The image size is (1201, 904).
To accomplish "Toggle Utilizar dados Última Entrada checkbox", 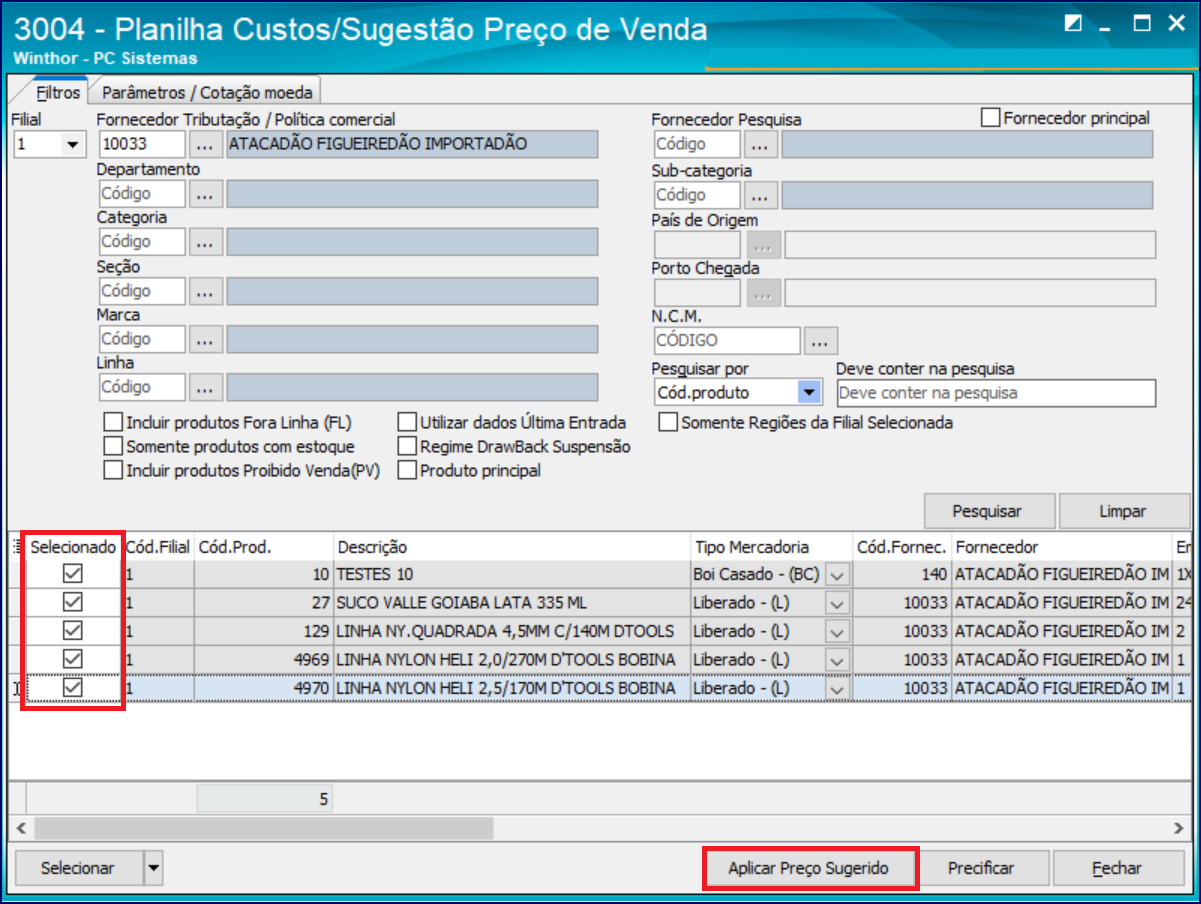I will click(407, 423).
